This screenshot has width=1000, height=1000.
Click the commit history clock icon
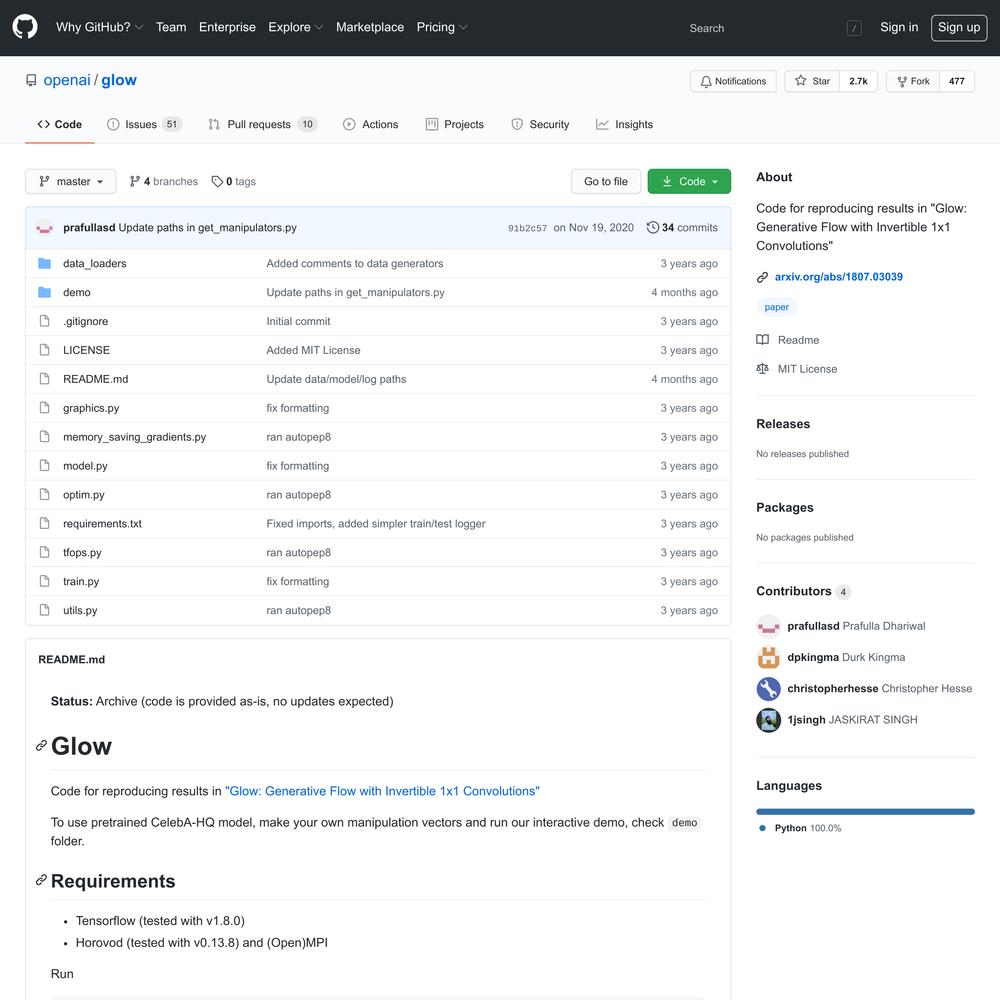(x=652, y=227)
